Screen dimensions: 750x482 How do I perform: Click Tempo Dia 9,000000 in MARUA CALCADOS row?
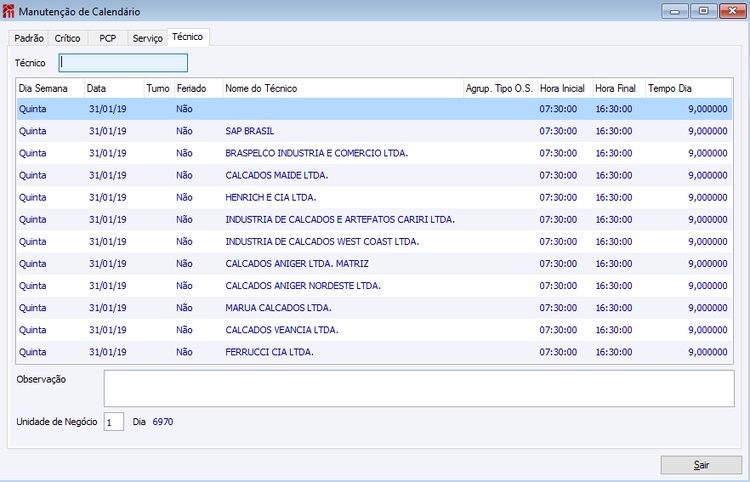708,308
